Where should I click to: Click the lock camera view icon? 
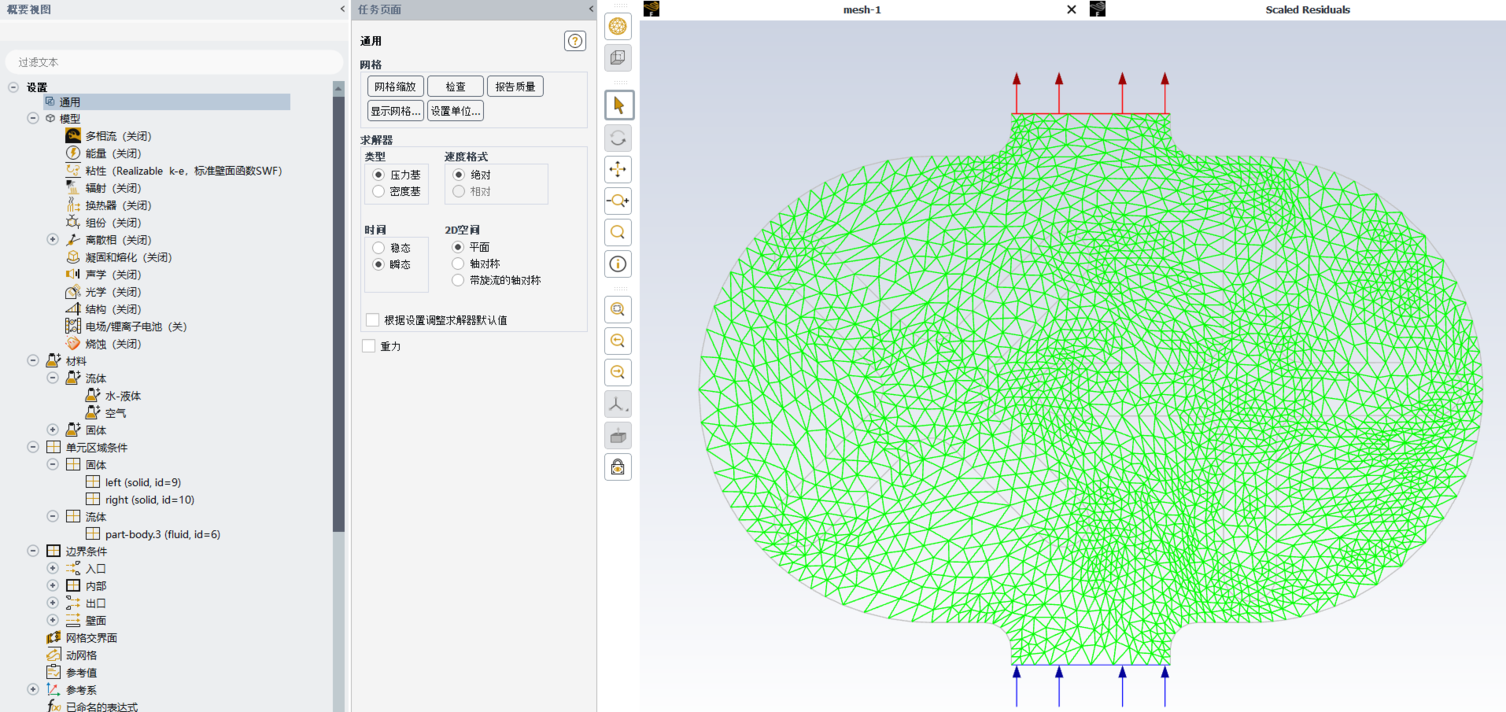click(618, 467)
